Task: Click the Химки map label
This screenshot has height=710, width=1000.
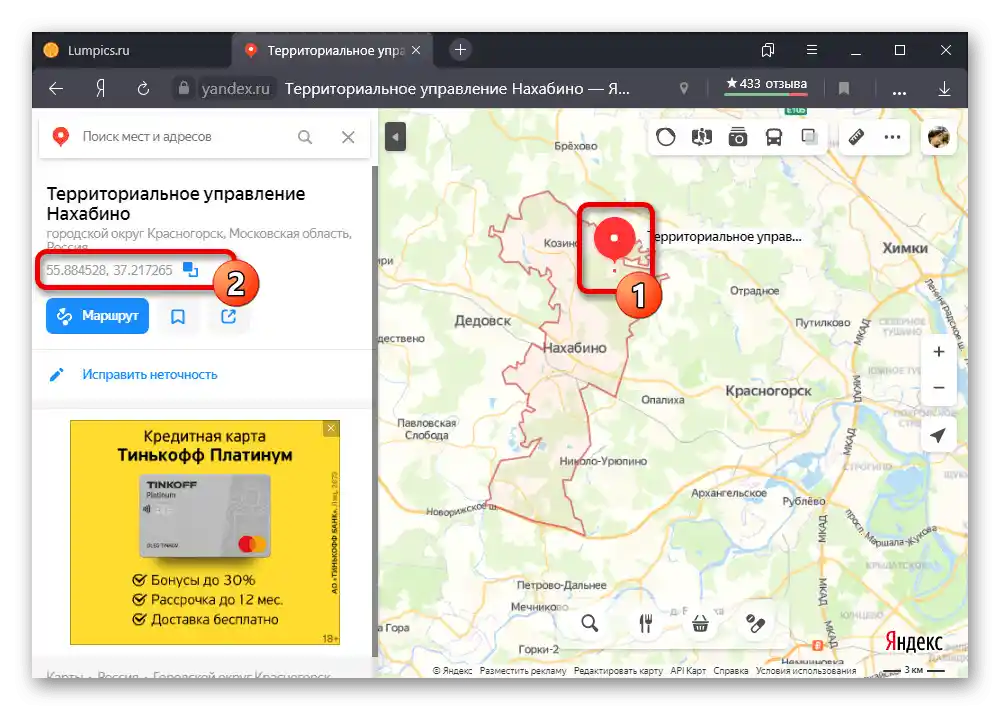Action: tap(905, 248)
